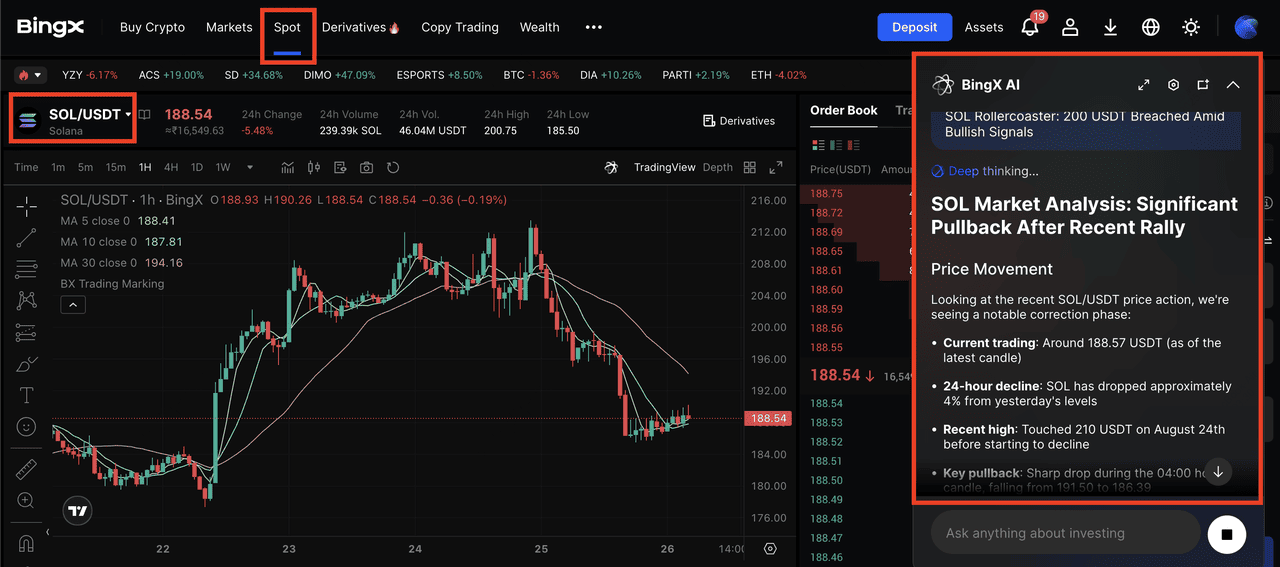Toggle light theme with sun icon
Viewport: 1280px width, 567px height.
tap(1191, 27)
